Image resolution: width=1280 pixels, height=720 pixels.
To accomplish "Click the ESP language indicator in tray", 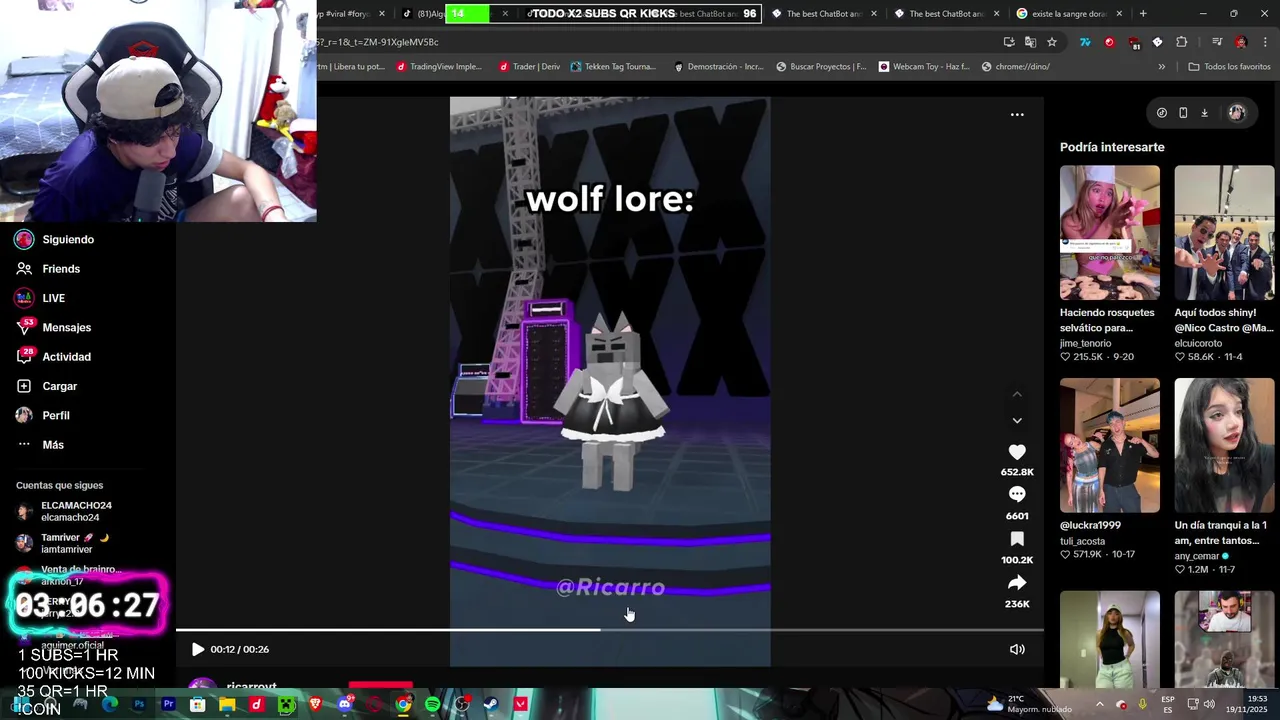I will click(1168, 704).
